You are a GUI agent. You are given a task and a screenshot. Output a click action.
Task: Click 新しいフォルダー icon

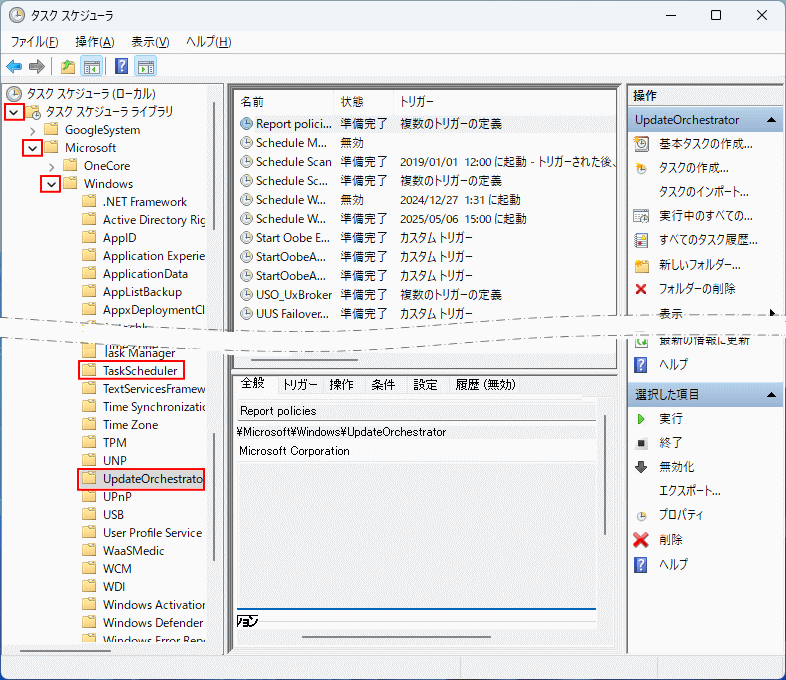(x=642, y=265)
